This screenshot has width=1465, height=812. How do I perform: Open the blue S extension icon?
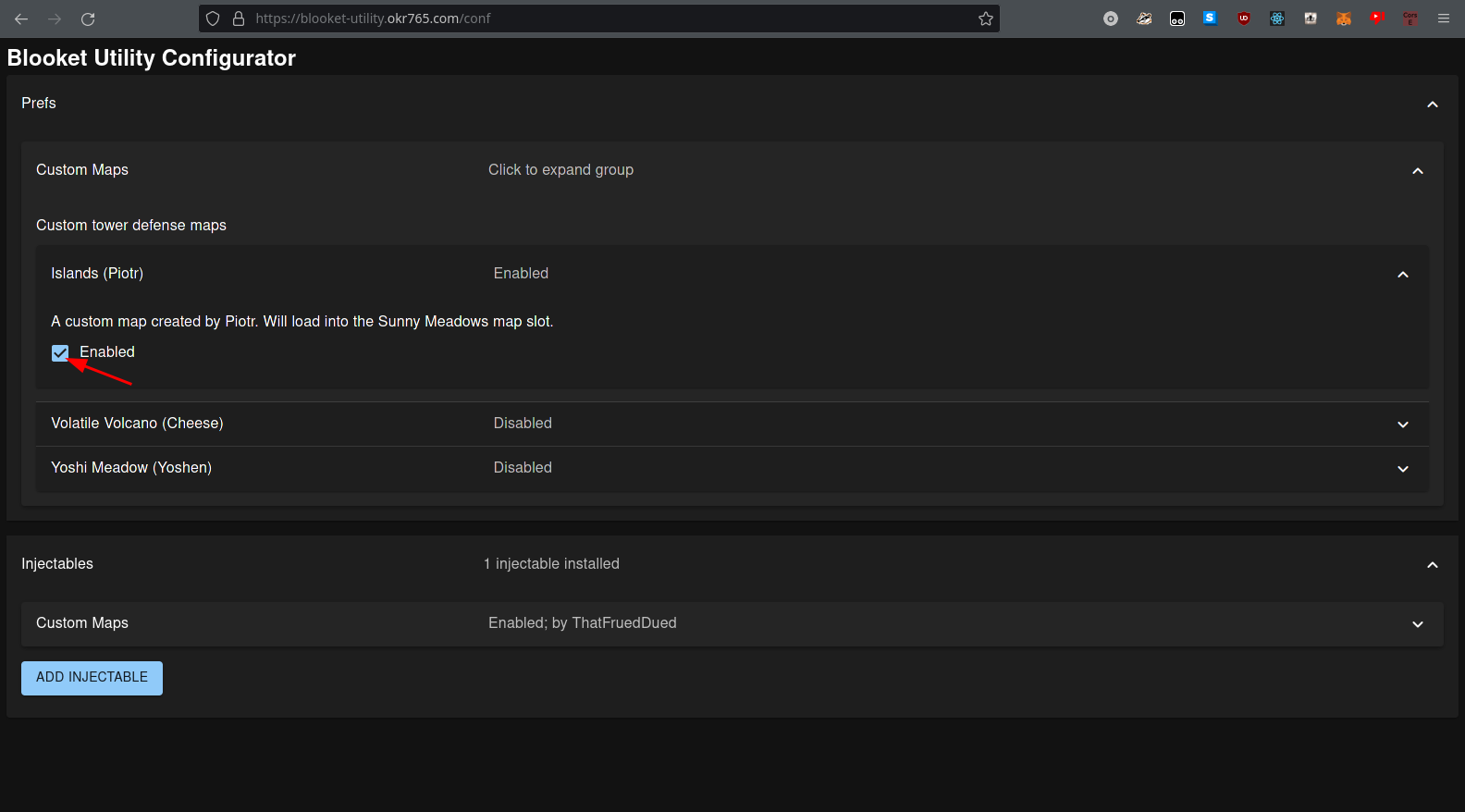tap(1211, 18)
